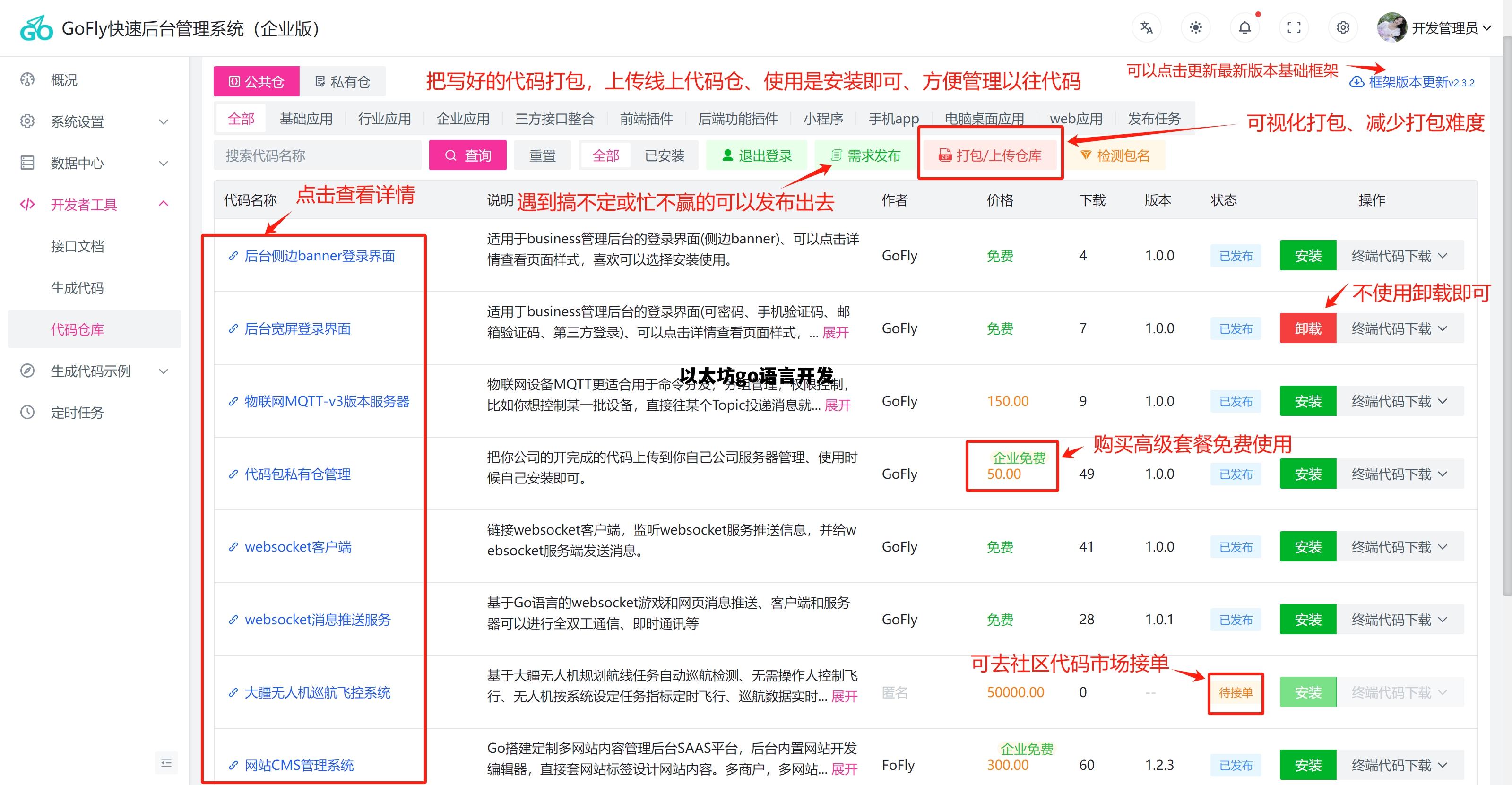Open 终端代码下载 dropdown for 物联网MQTT row
Screen dimensions: 1512x785
point(1400,401)
